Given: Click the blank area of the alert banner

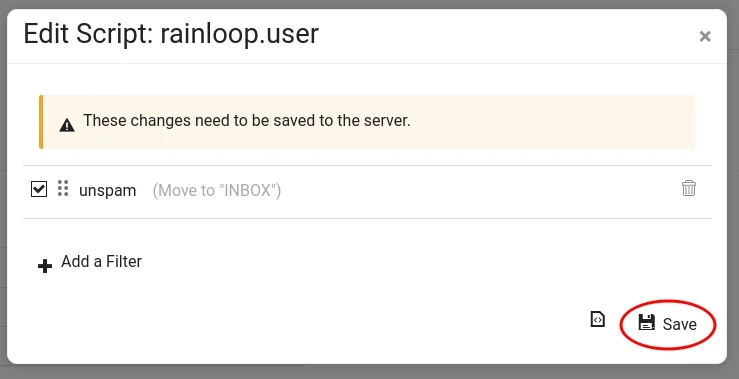Looking at the screenshot, I should click(551, 122).
